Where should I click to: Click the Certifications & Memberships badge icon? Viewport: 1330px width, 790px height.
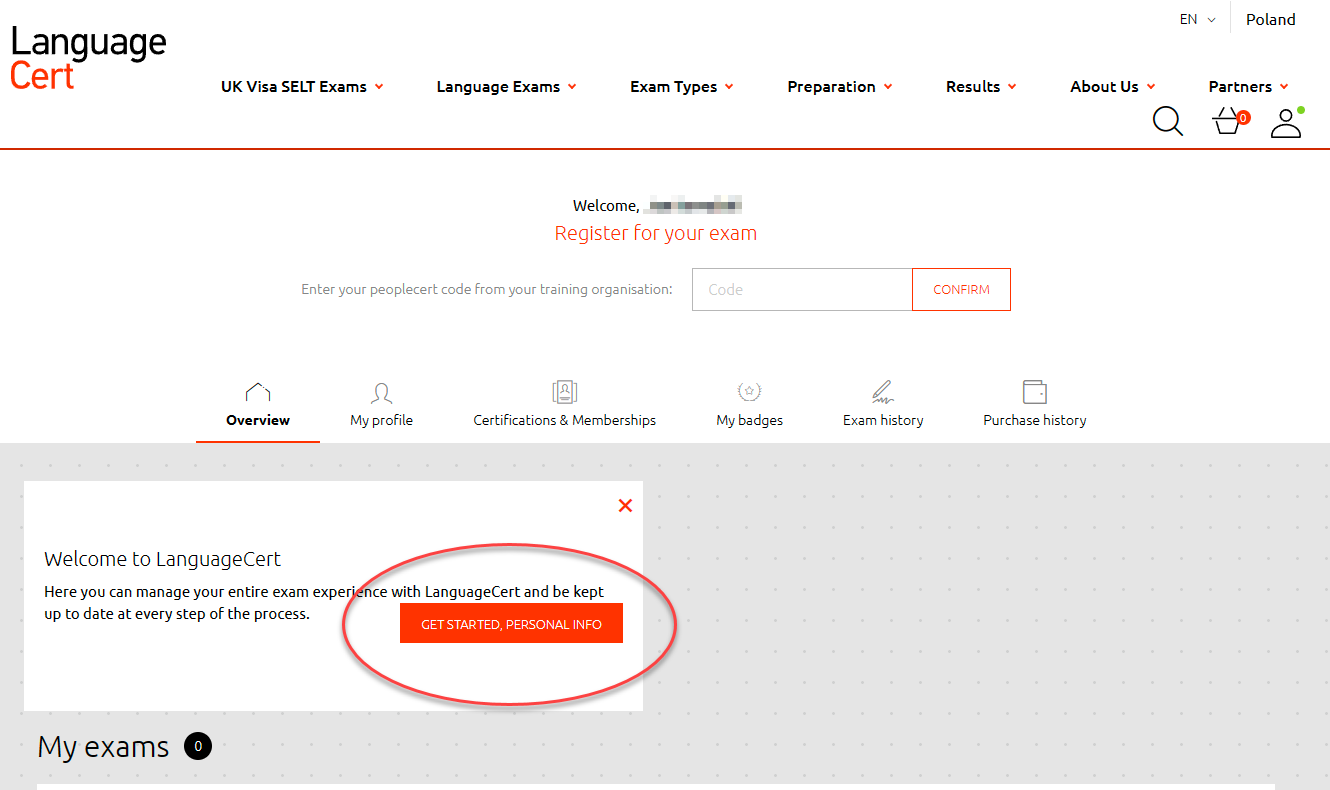(565, 391)
